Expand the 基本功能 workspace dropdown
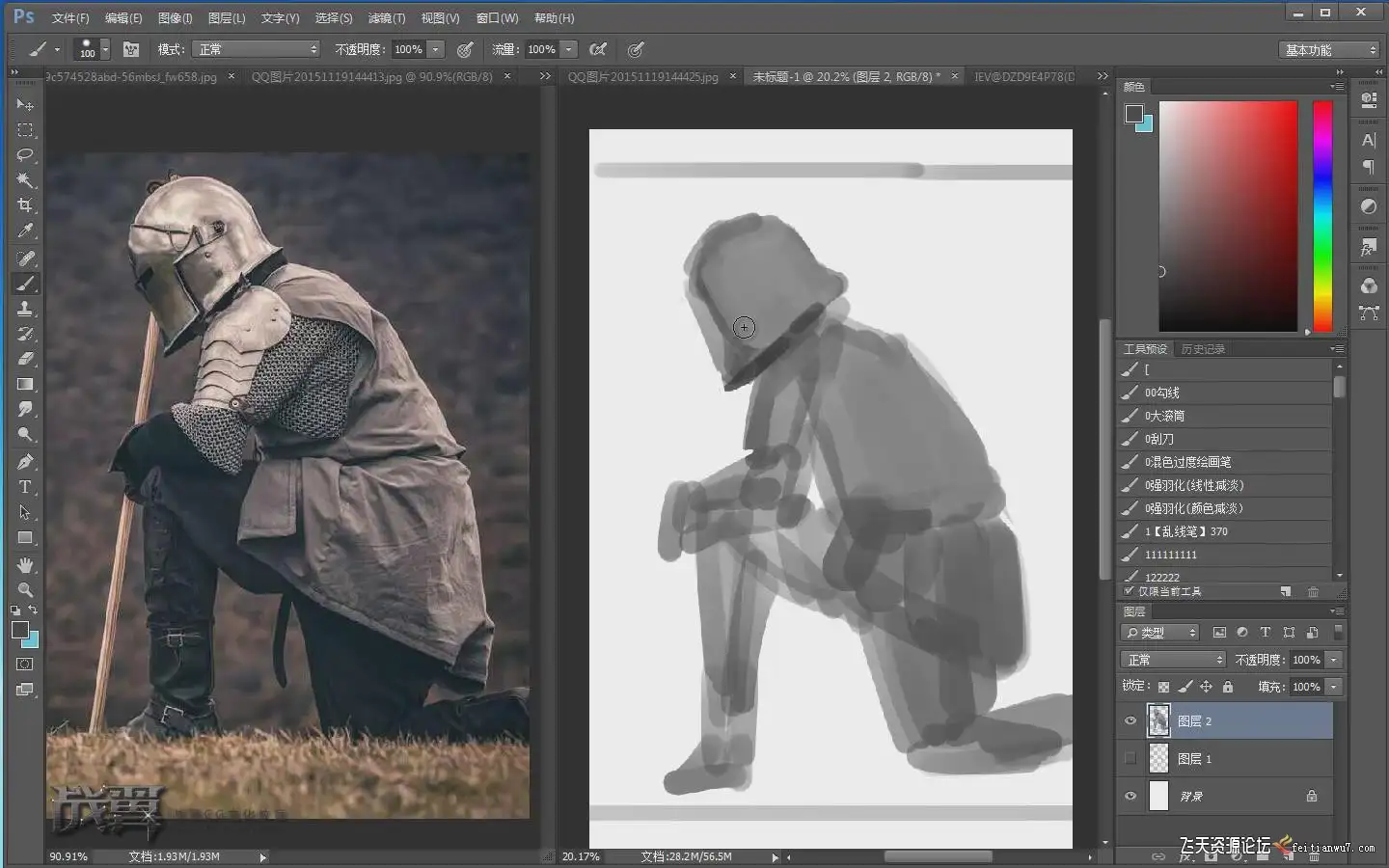 [1329, 50]
